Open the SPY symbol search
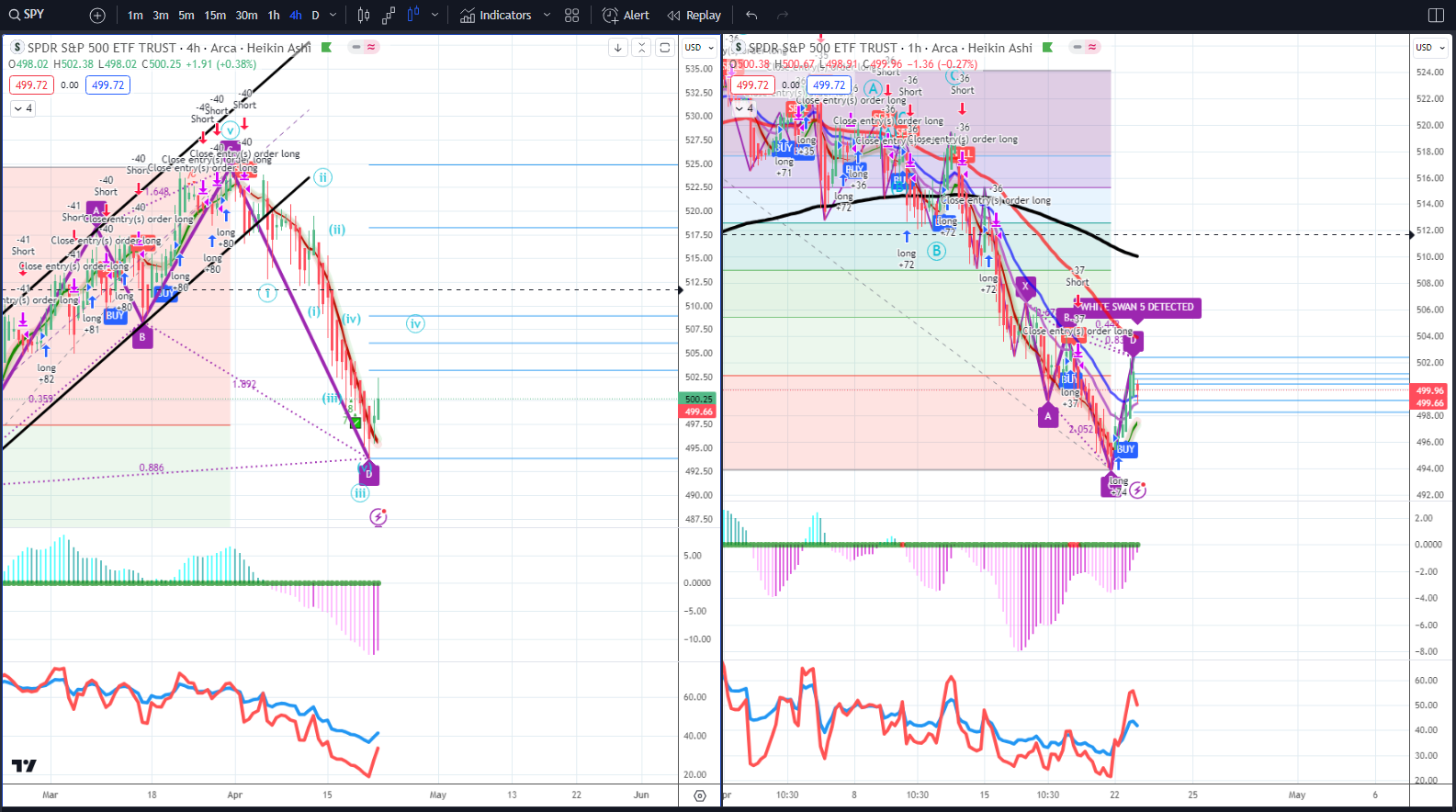 click(x=27, y=15)
